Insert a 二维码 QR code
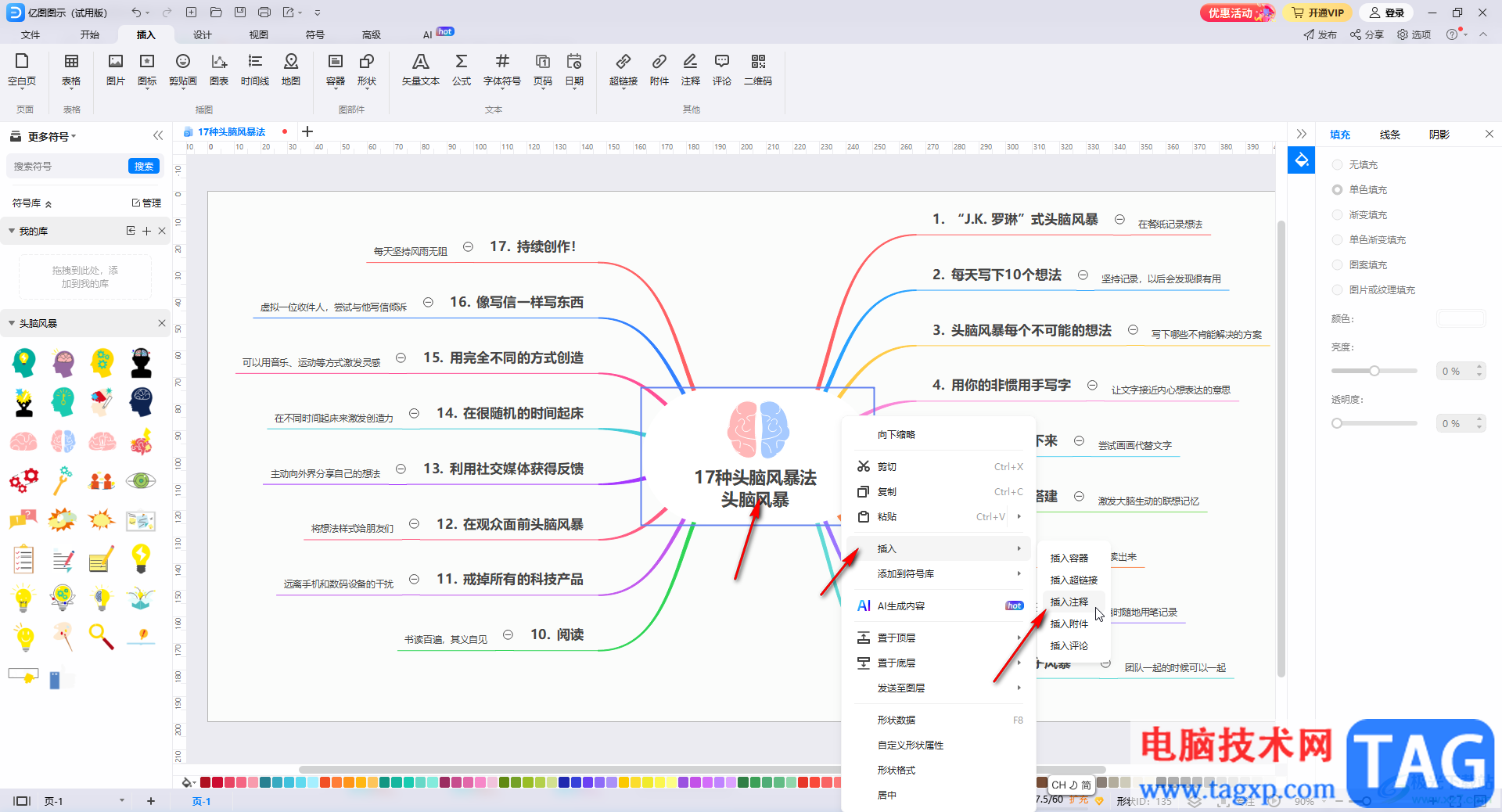The width and height of the screenshot is (1502, 812). [758, 69]
